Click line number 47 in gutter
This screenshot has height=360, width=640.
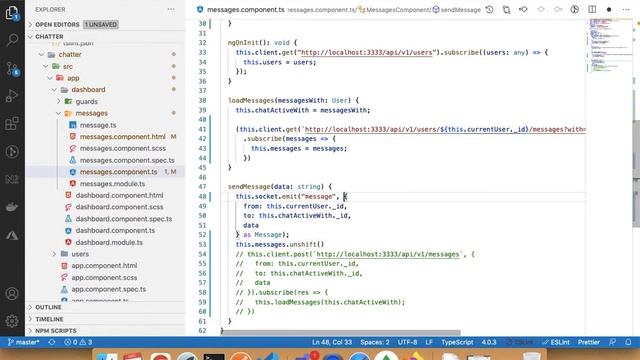(x=202, y=187)
